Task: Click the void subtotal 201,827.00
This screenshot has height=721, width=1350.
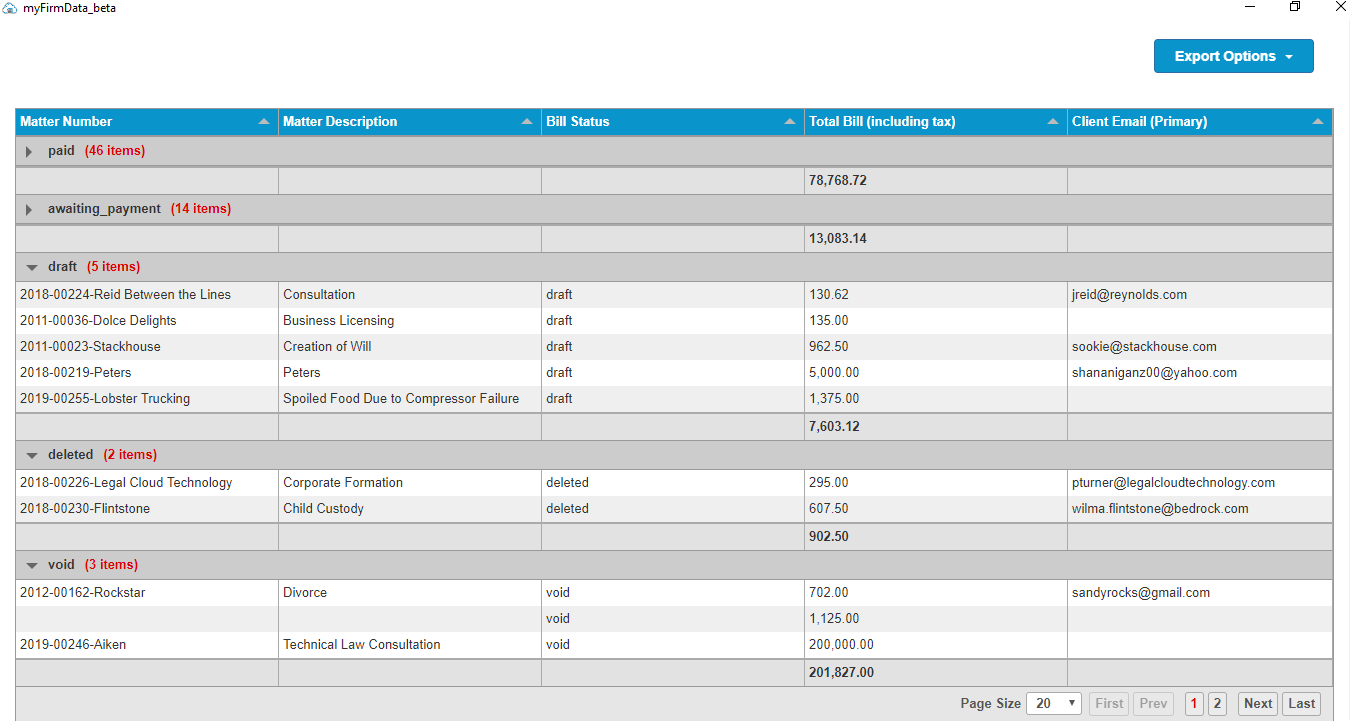Action: (841, 673)
